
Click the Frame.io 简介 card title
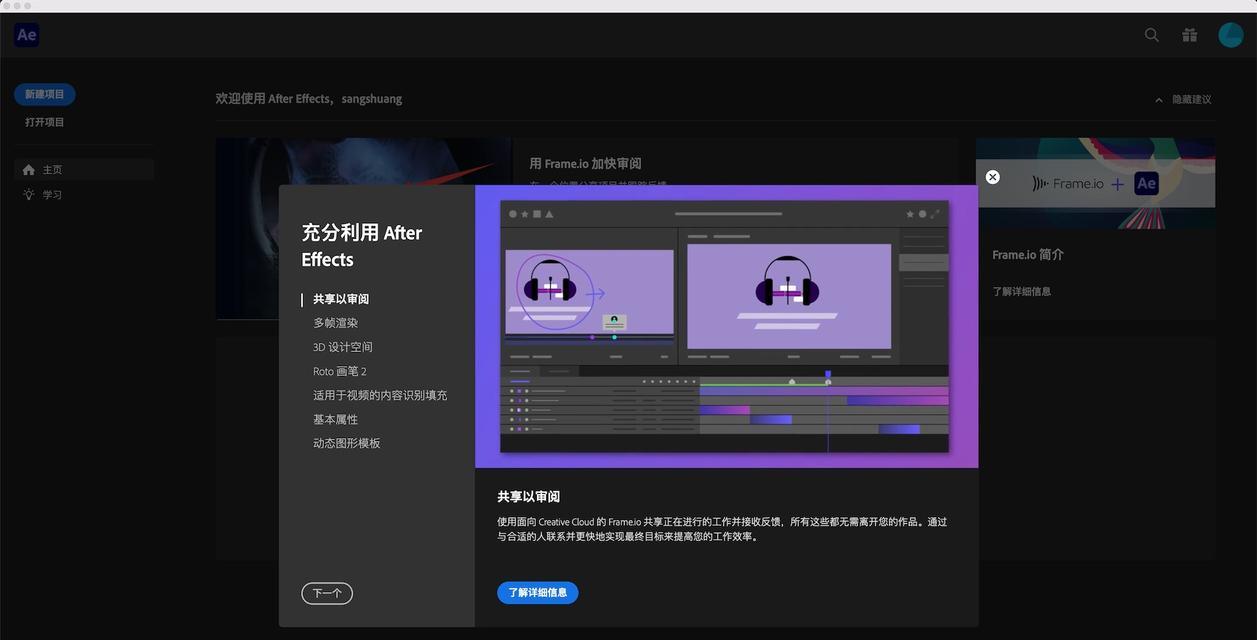[1028, 255]
